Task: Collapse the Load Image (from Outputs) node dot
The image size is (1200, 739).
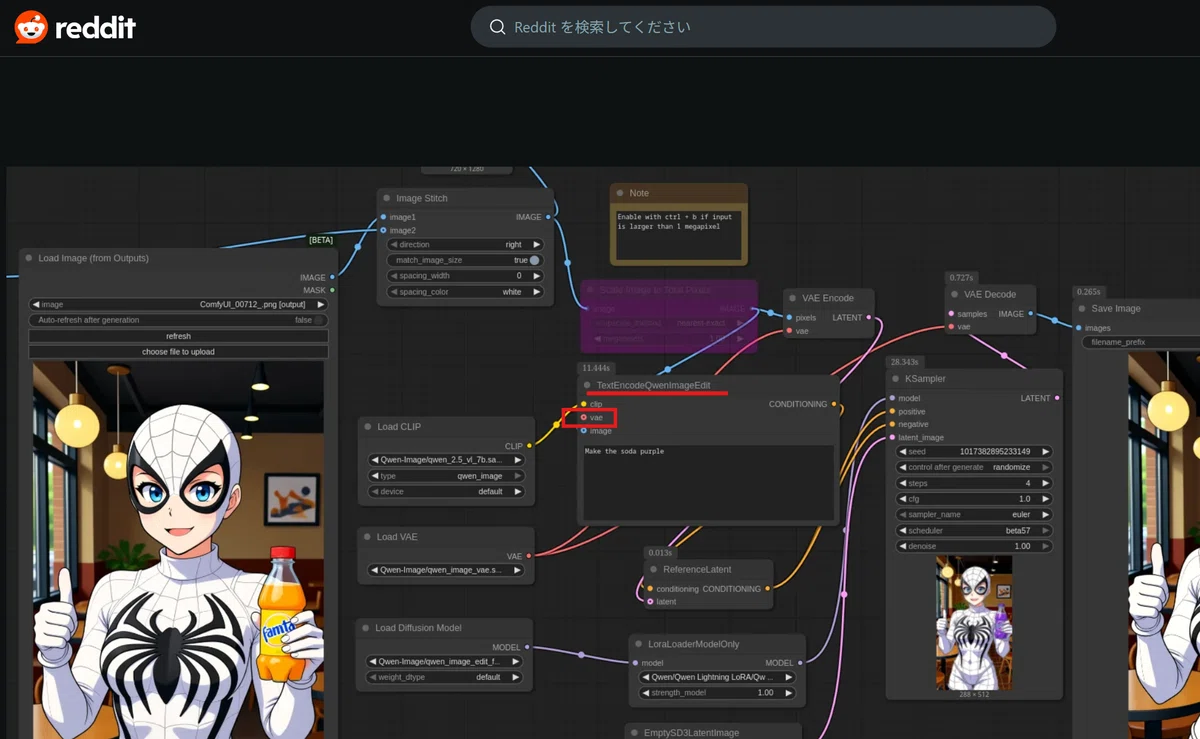Action: (29, 258)
